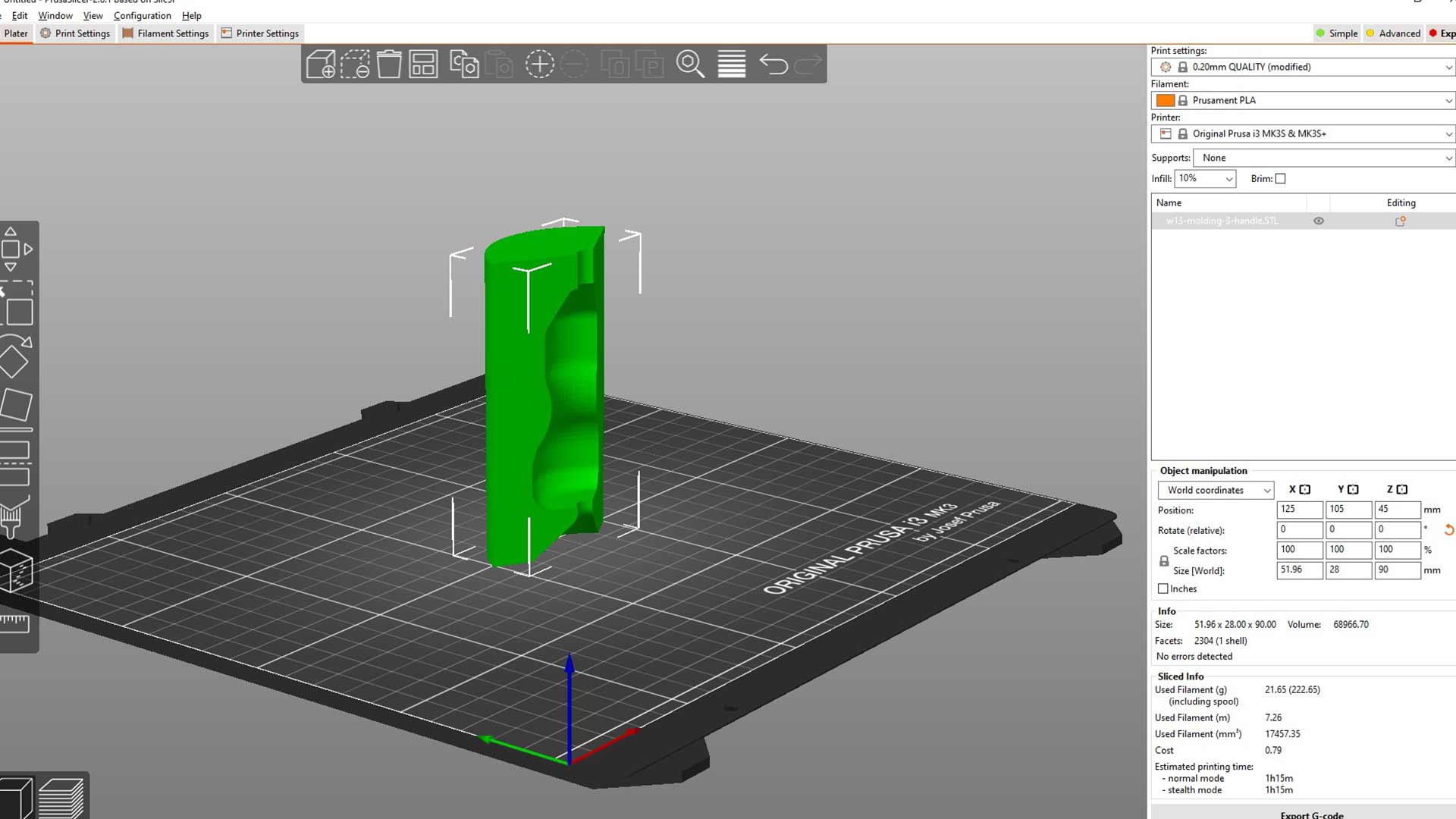Open the Edit menu
This screenshot has width=1456, height=819.
(20, 15)
